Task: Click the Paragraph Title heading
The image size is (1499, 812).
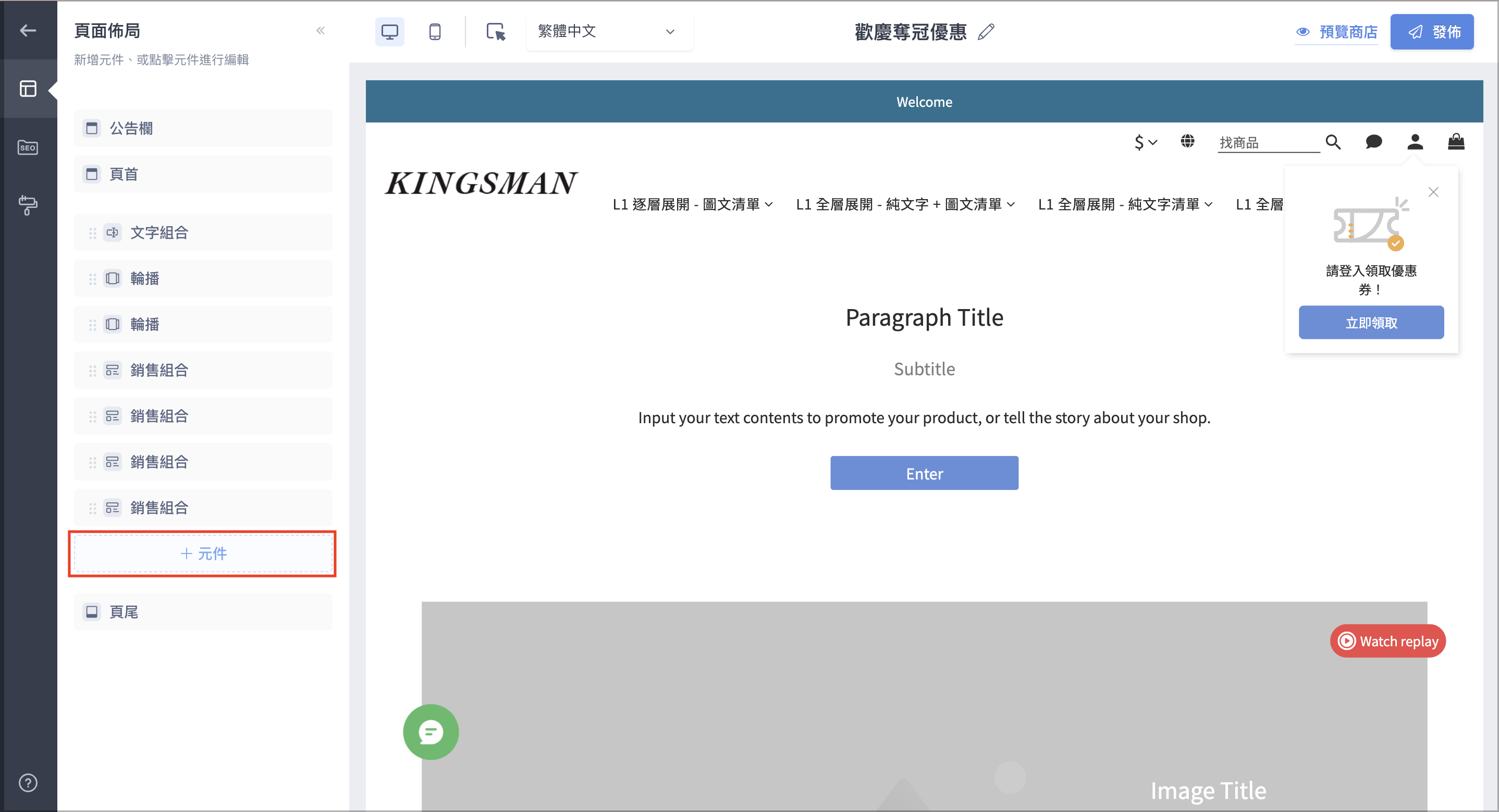Action: point(924,318)
